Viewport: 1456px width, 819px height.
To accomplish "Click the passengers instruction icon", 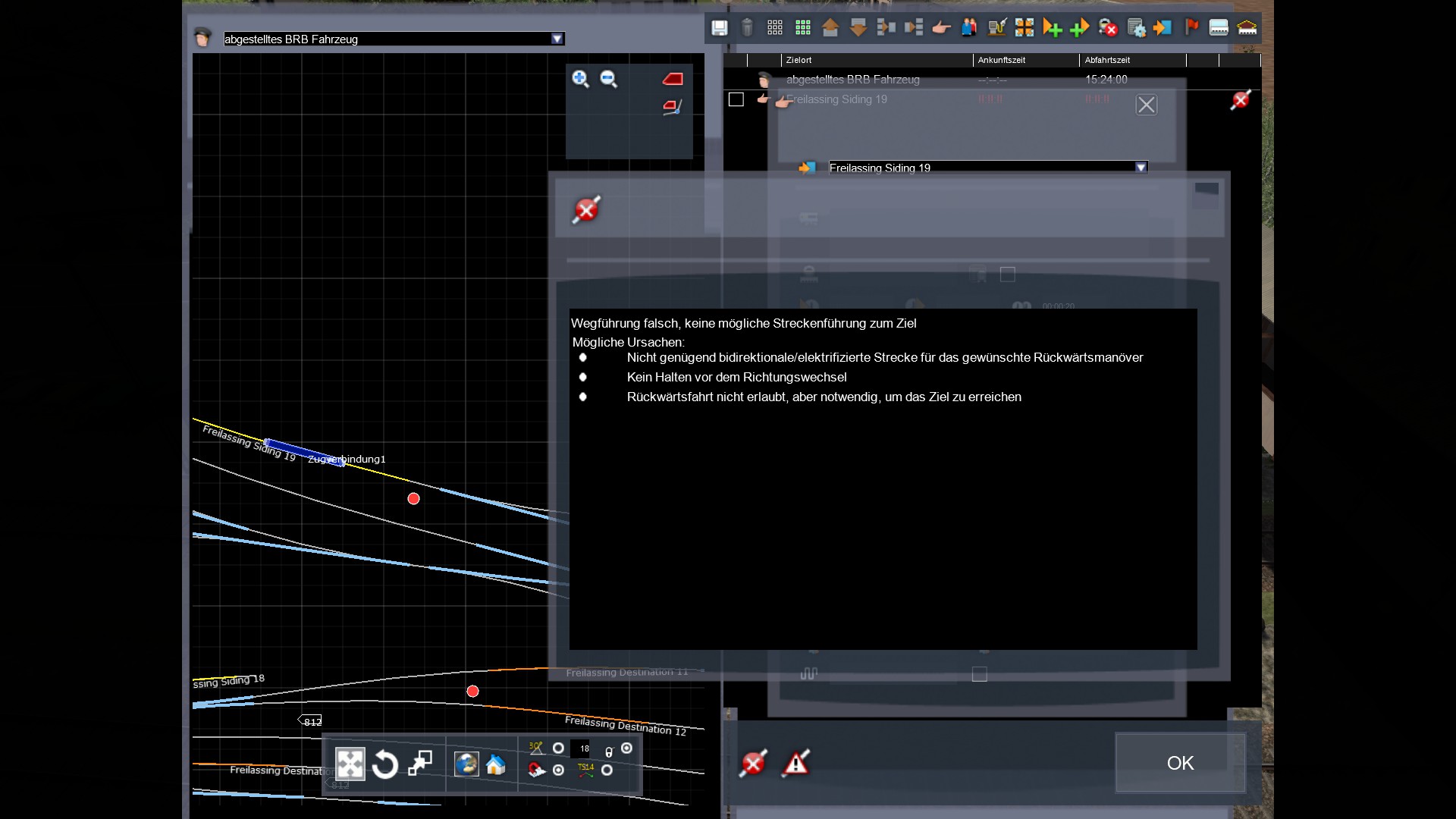I will pyautogui.click(x=968, y=28).
